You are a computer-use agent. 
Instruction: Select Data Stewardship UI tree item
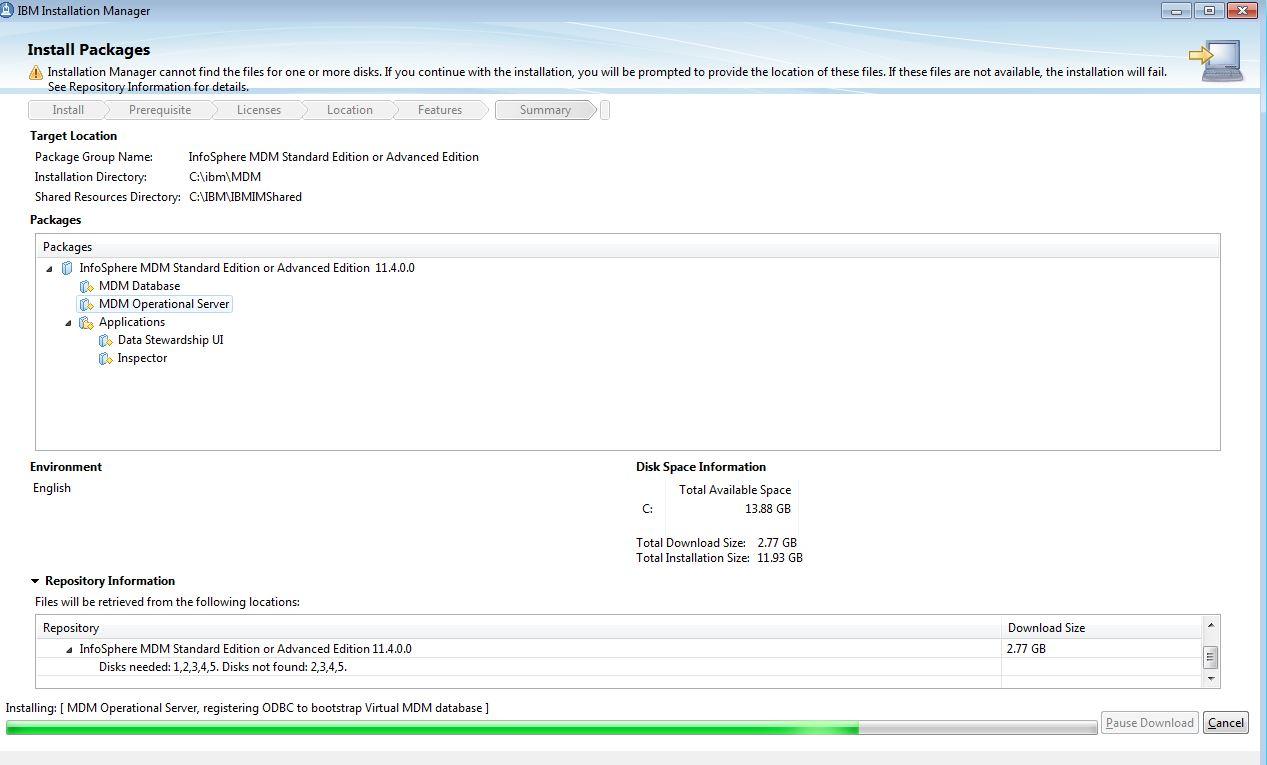(170, 340)
